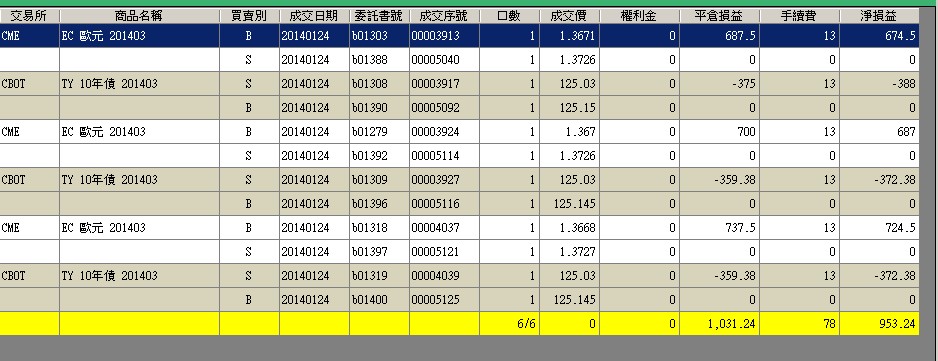This screenshot has width=938, height=361.
Task: Click net profit cell showing 724.5
Action: [x=879, y=227]
